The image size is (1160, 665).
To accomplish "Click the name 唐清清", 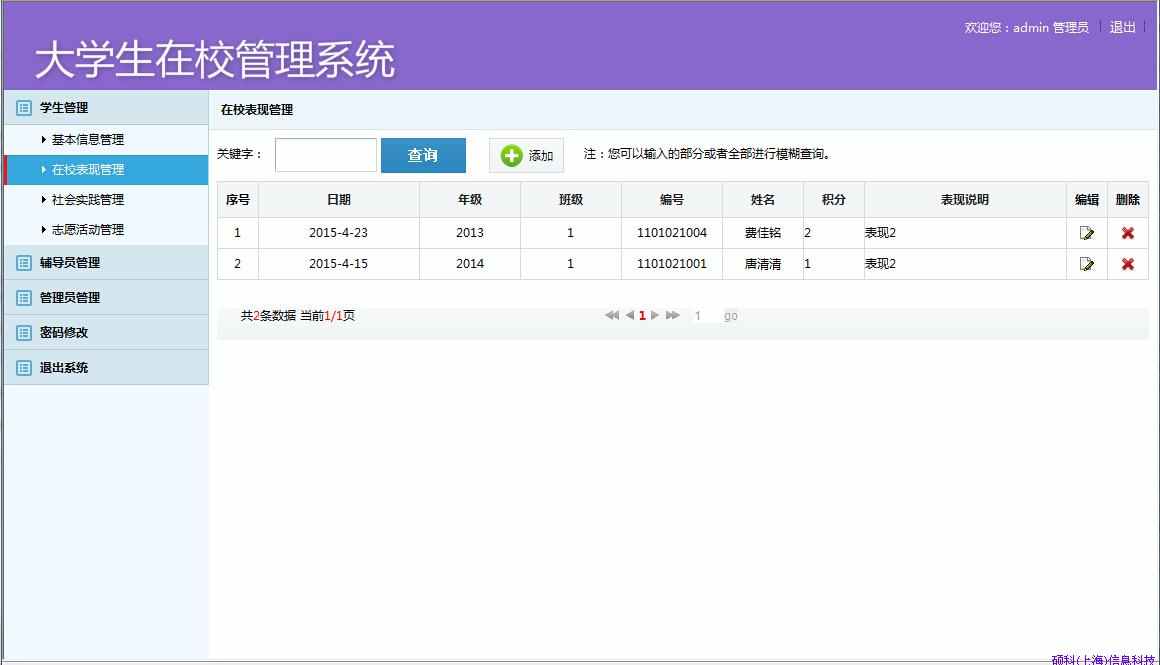I will 763,264.
